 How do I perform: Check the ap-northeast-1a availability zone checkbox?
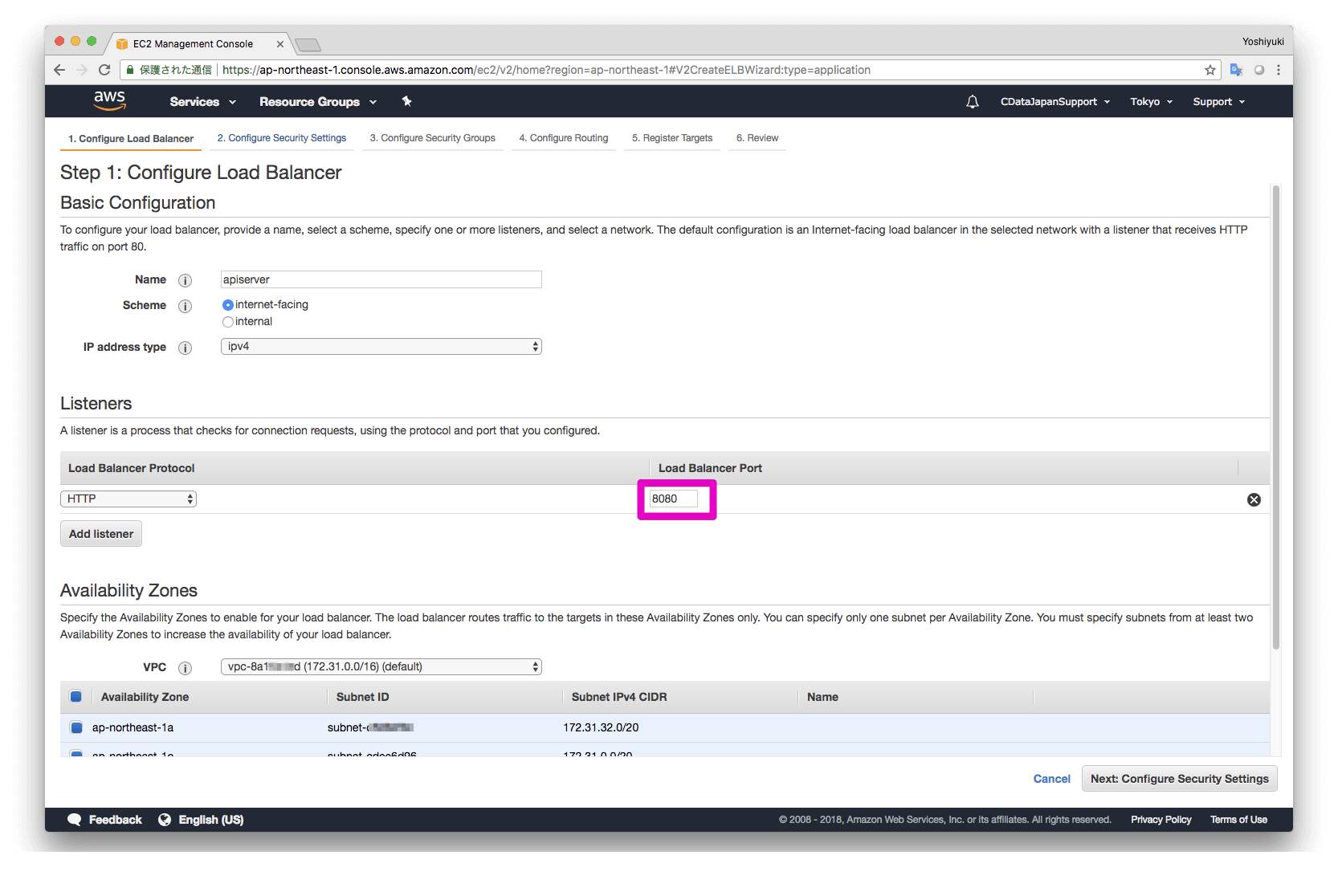click(x=76, y=727)
